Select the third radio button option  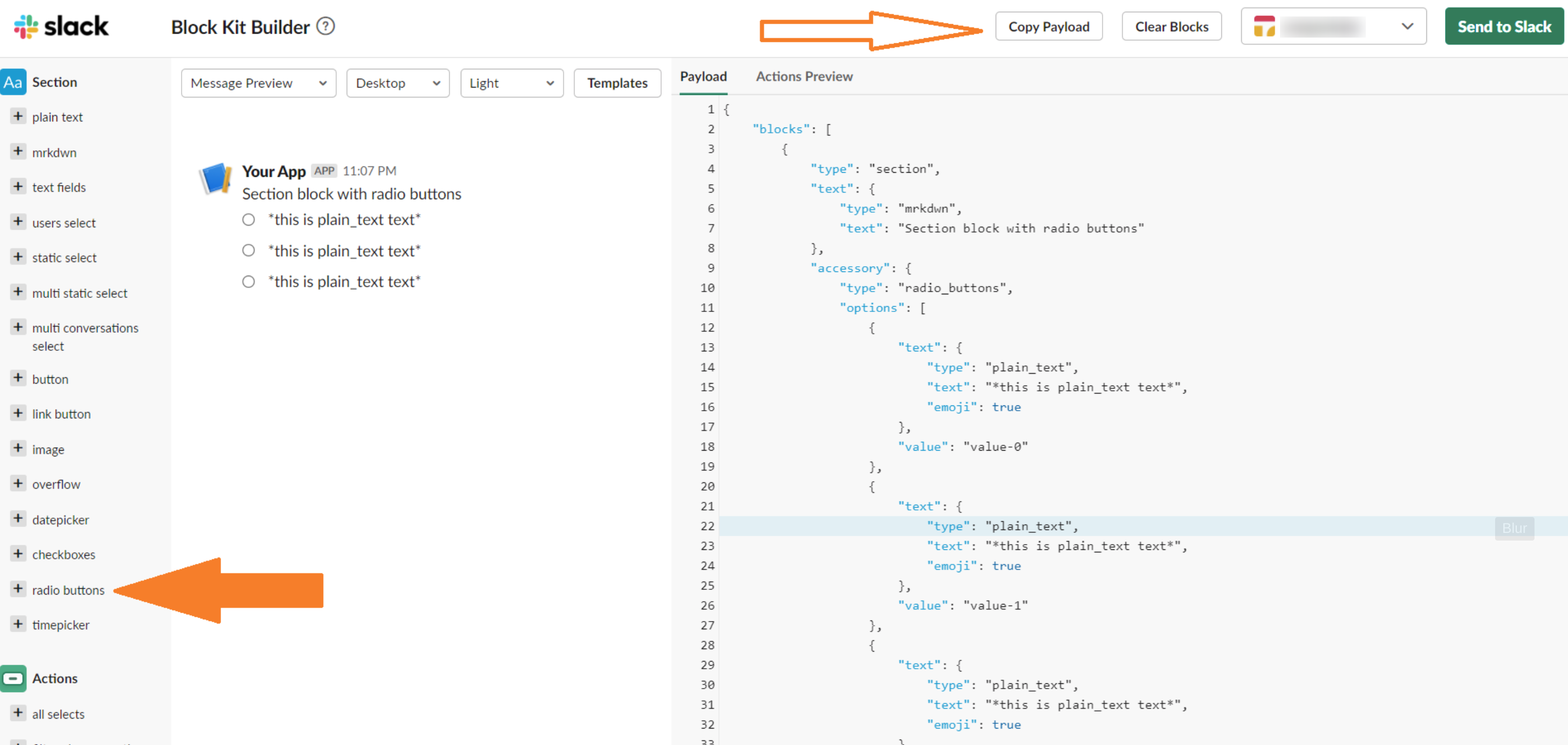[x=249, y=282]
